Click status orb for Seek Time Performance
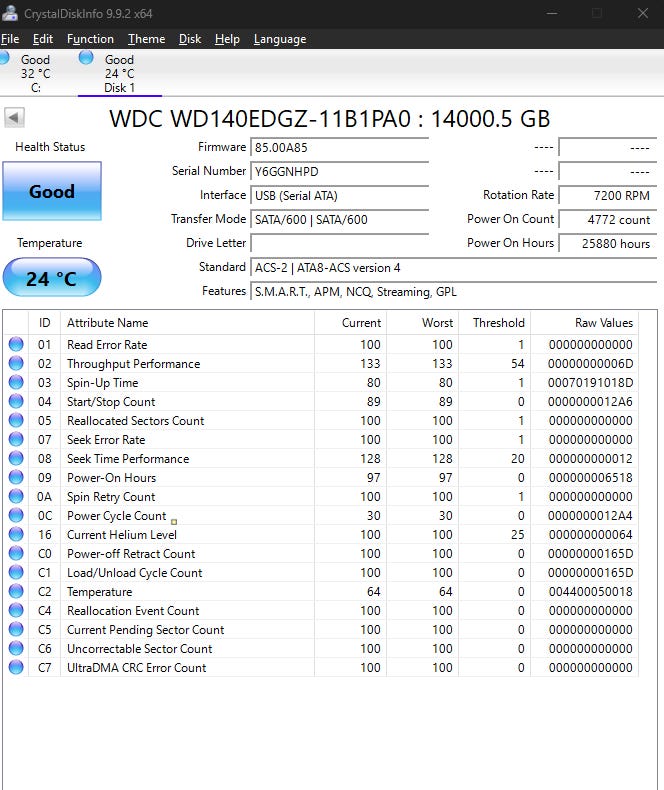This screenshot has width=664, height=790. (x=16, y=458)
